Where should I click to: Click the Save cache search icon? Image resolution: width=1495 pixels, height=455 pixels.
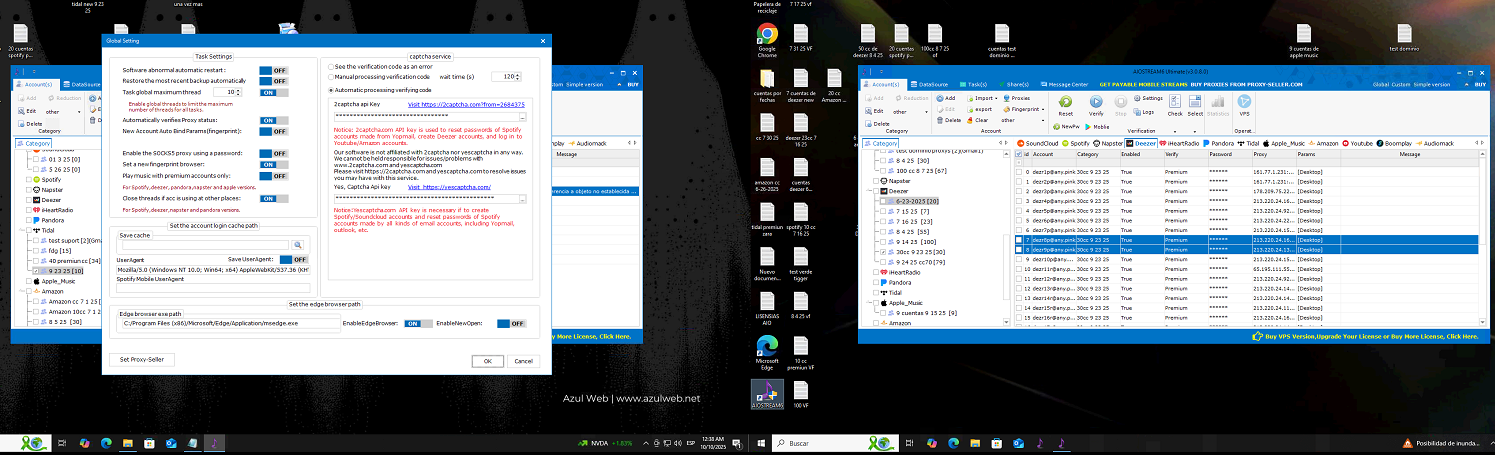297,244
